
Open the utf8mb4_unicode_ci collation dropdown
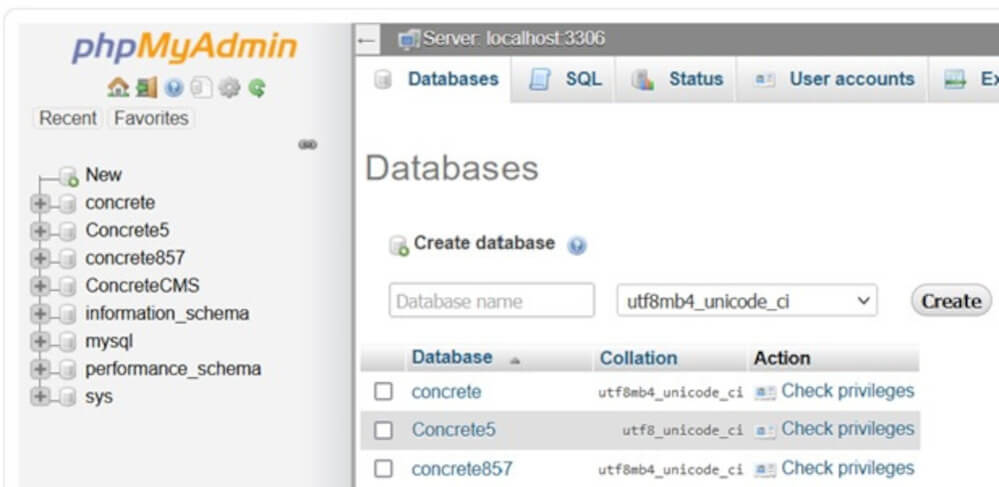tap(747, 301)
